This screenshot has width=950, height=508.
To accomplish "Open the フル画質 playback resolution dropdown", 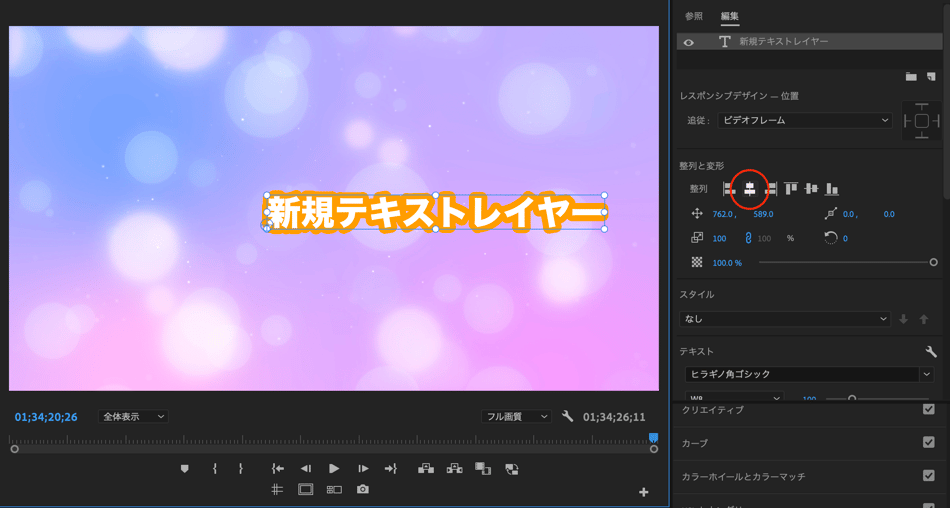I will click(515, 416).
